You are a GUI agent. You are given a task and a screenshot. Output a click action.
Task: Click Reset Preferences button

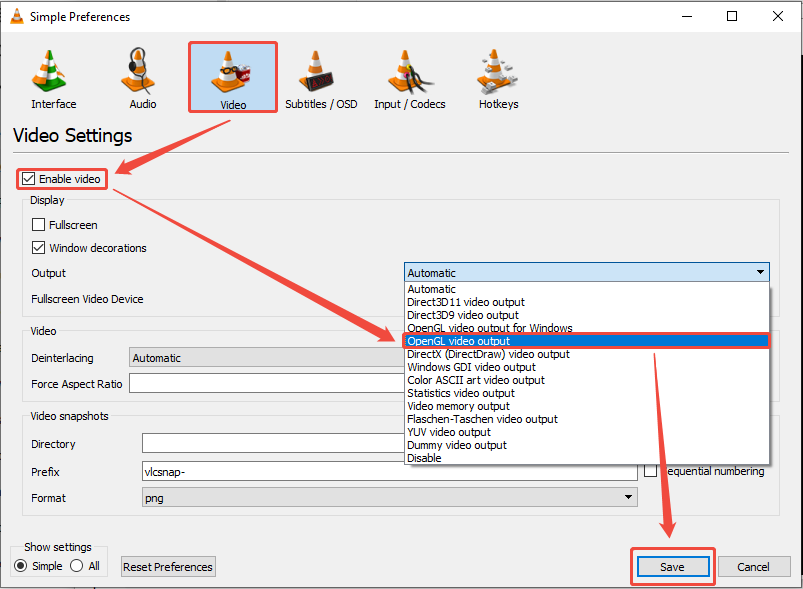[168, 567]
